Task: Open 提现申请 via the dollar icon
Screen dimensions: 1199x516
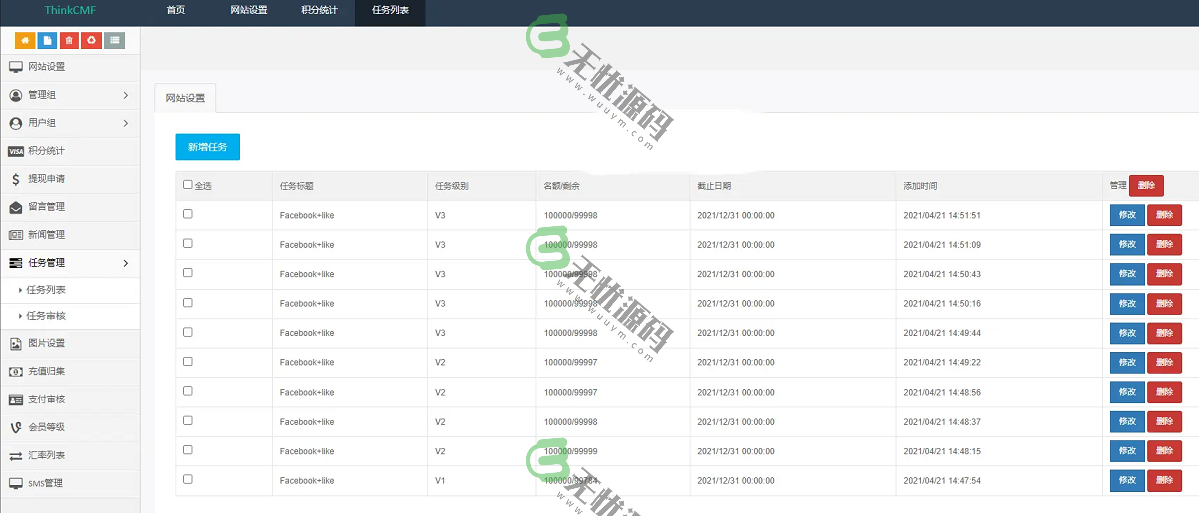Action: coord(15,180)
